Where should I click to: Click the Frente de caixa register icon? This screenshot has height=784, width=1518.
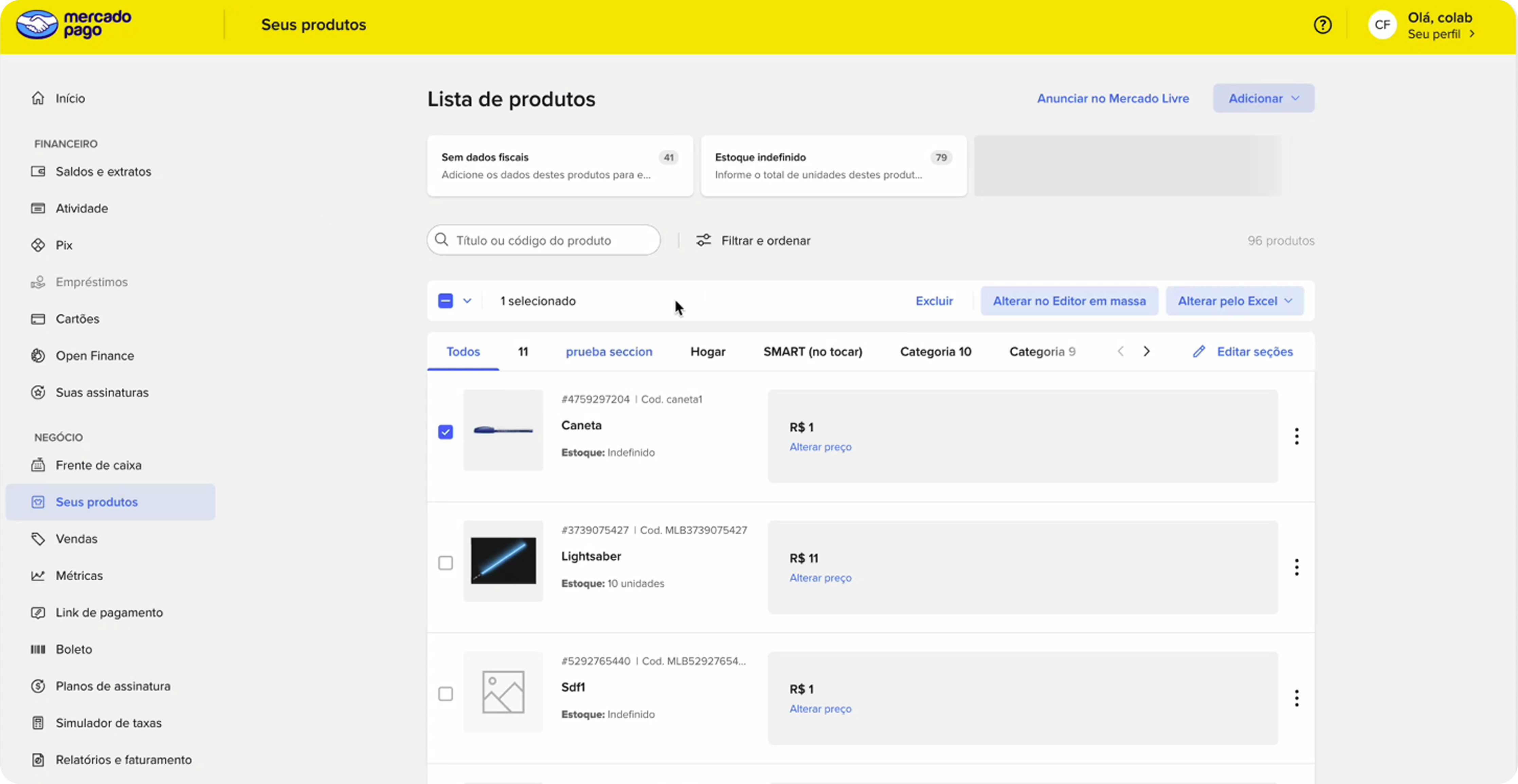[38, 465]
